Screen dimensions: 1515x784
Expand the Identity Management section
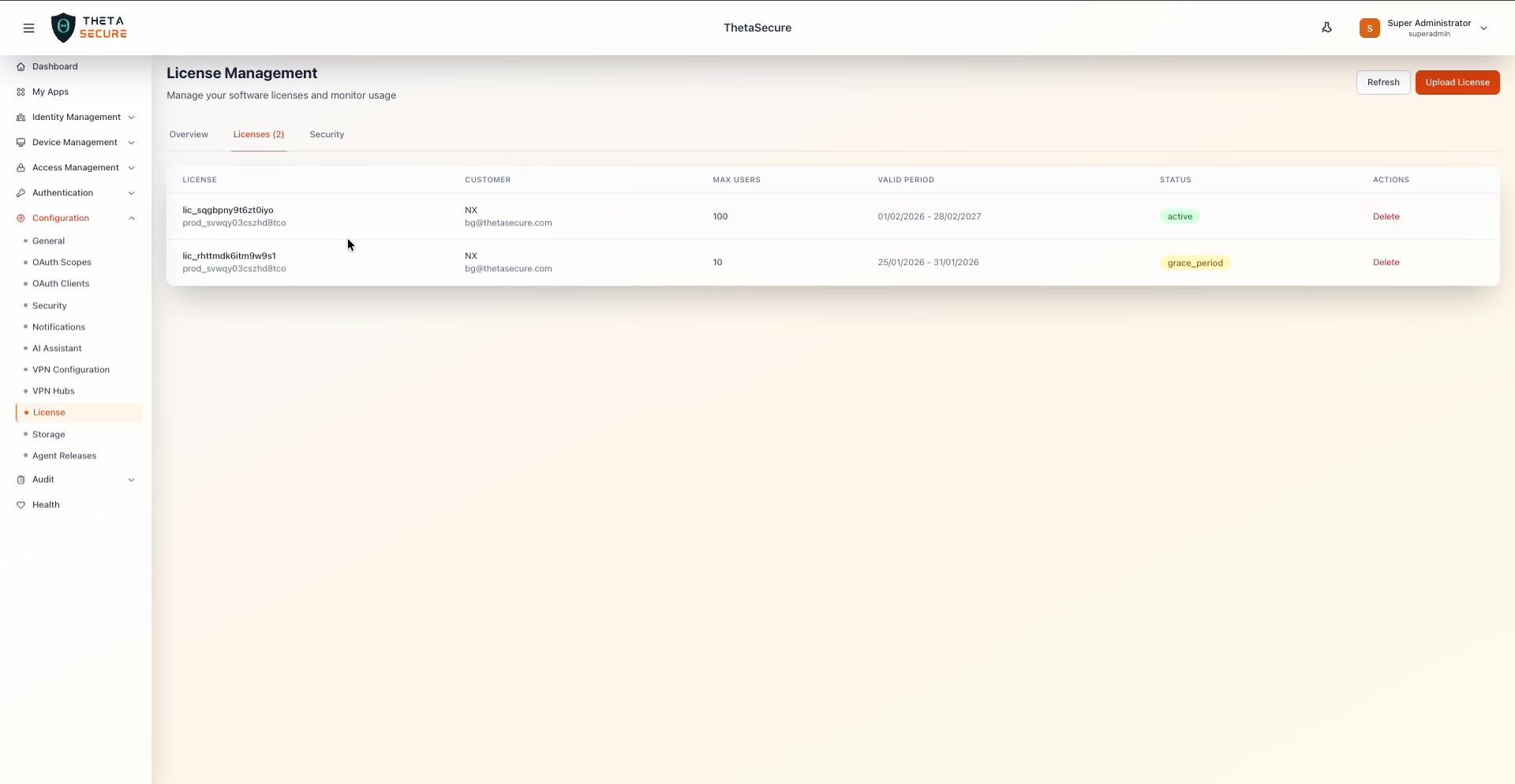pyautogui.click(x=131, y=117)
